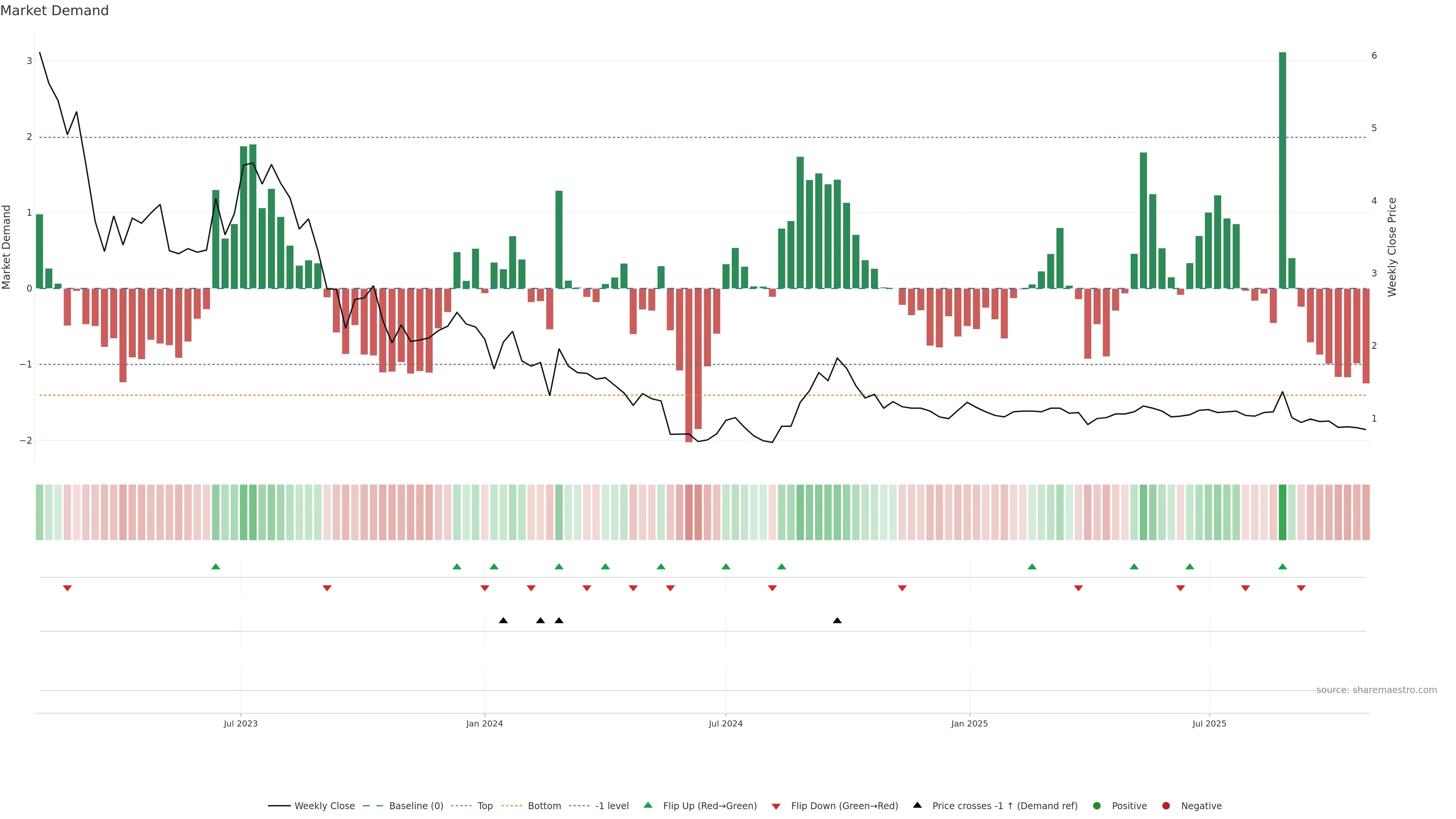
Task: Click the Jul 2024 axis label
Action: (725, 723)
